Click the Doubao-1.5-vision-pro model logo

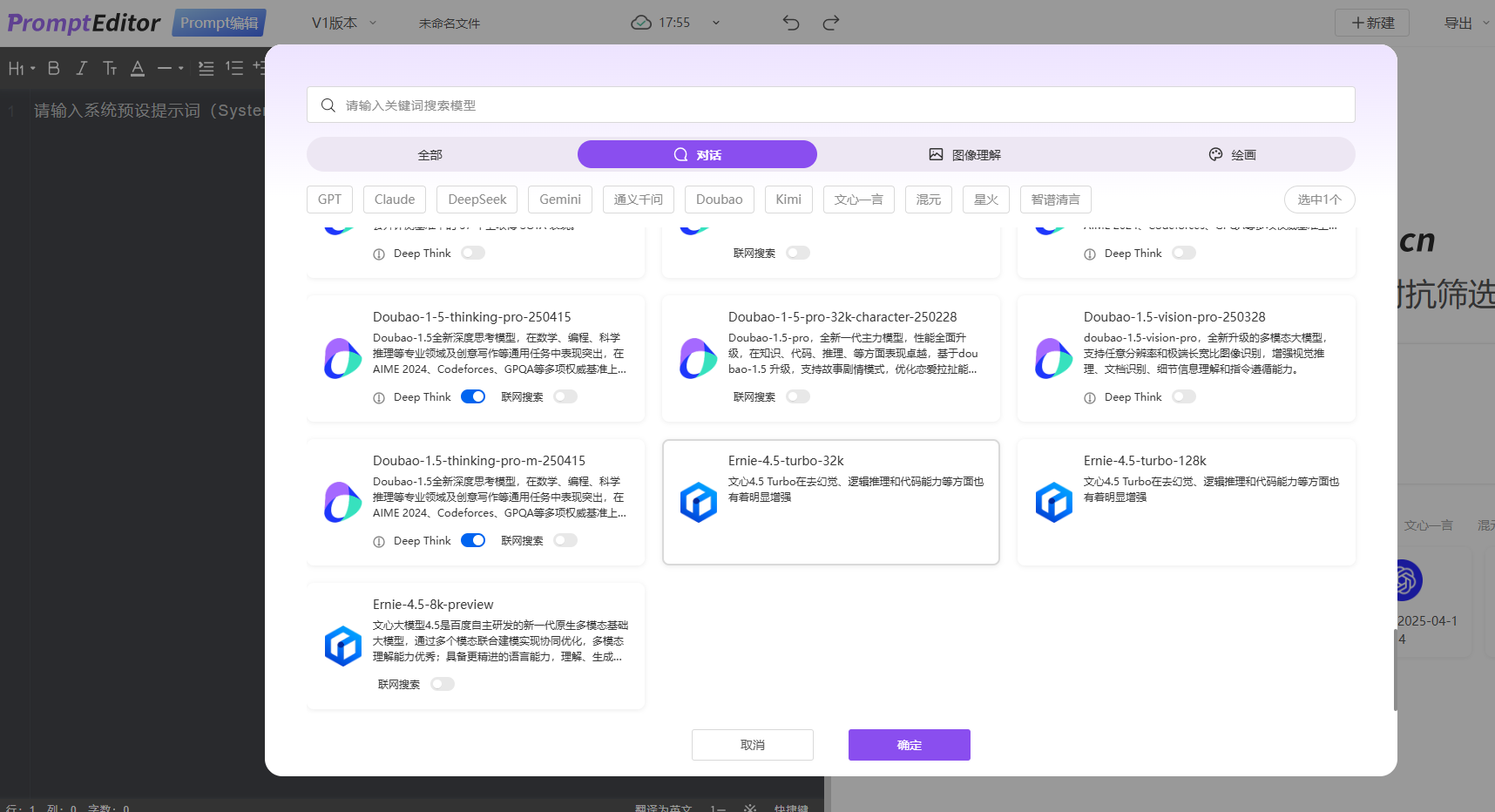pos(1053,358)
